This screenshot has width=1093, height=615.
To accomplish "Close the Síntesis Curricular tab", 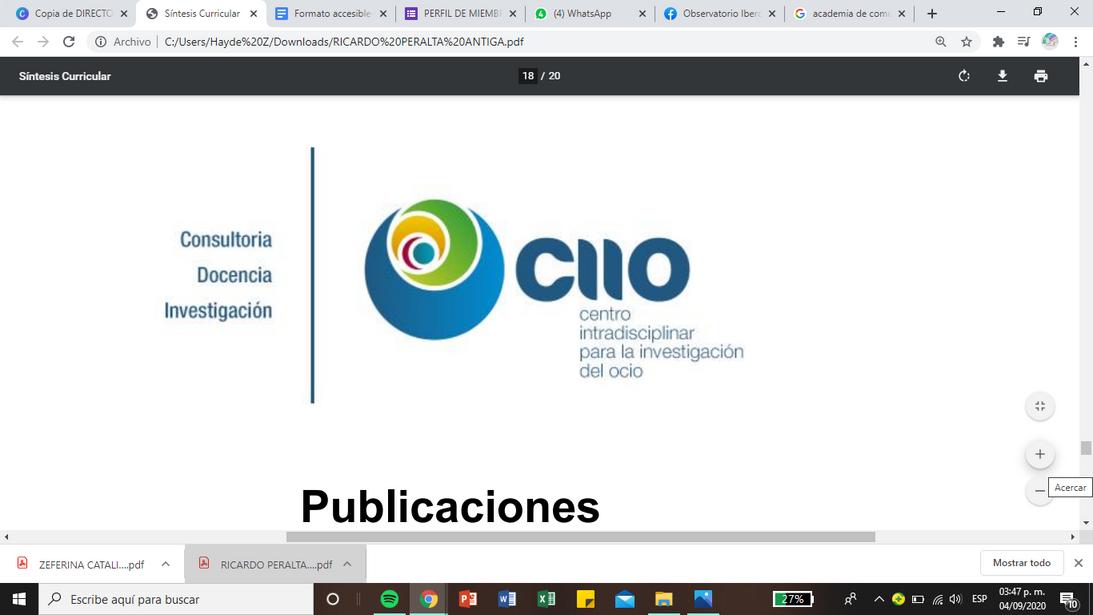I will (x=253, y=13).
